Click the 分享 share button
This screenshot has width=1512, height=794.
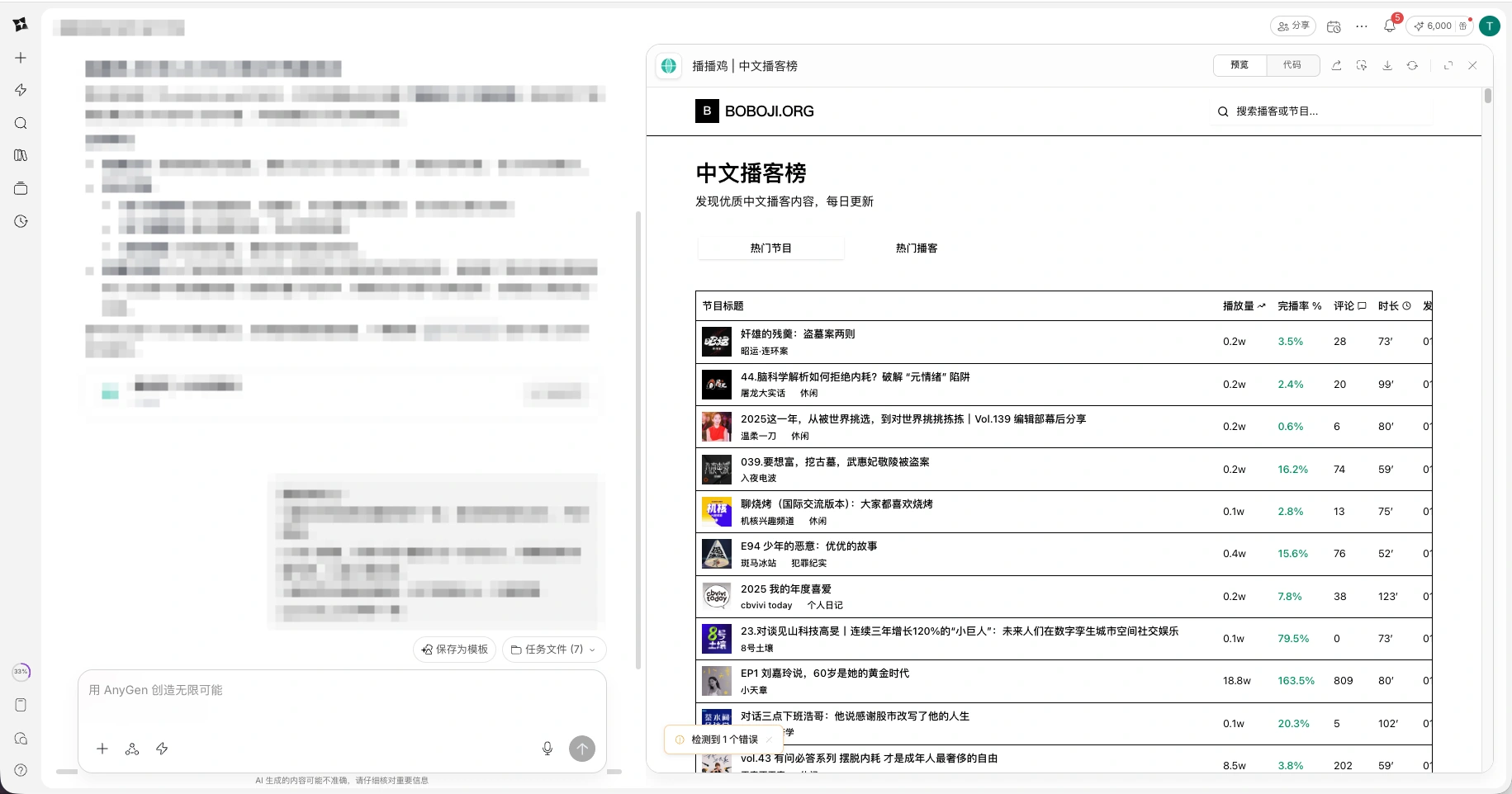(x=1293, y=26)
